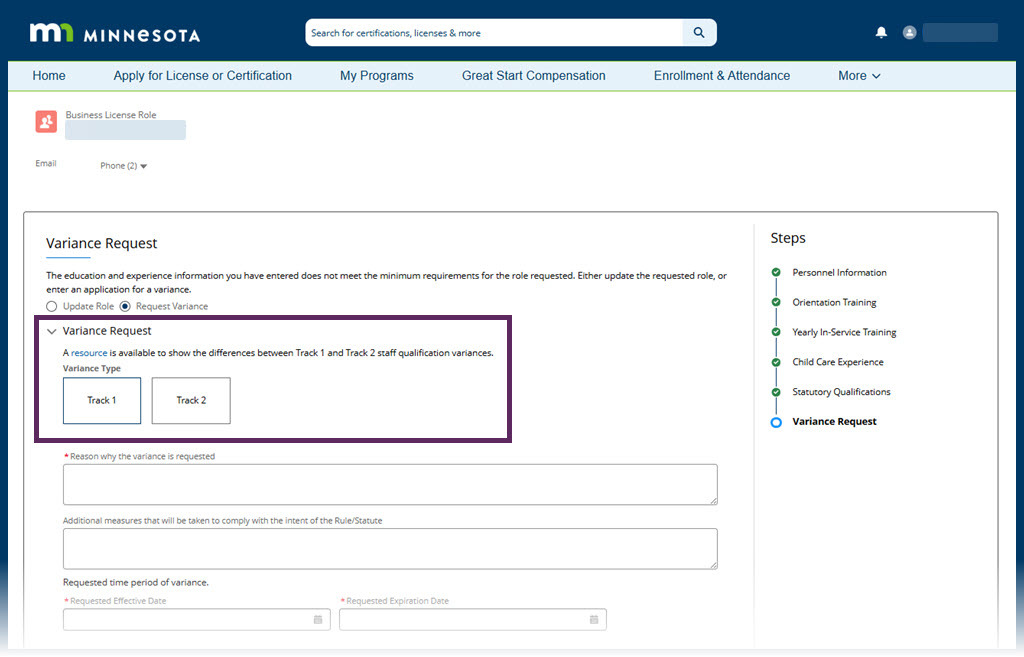This screenshot has width=1024, height=657.
Task: Go to the Home tab
Action: [49, 76]
